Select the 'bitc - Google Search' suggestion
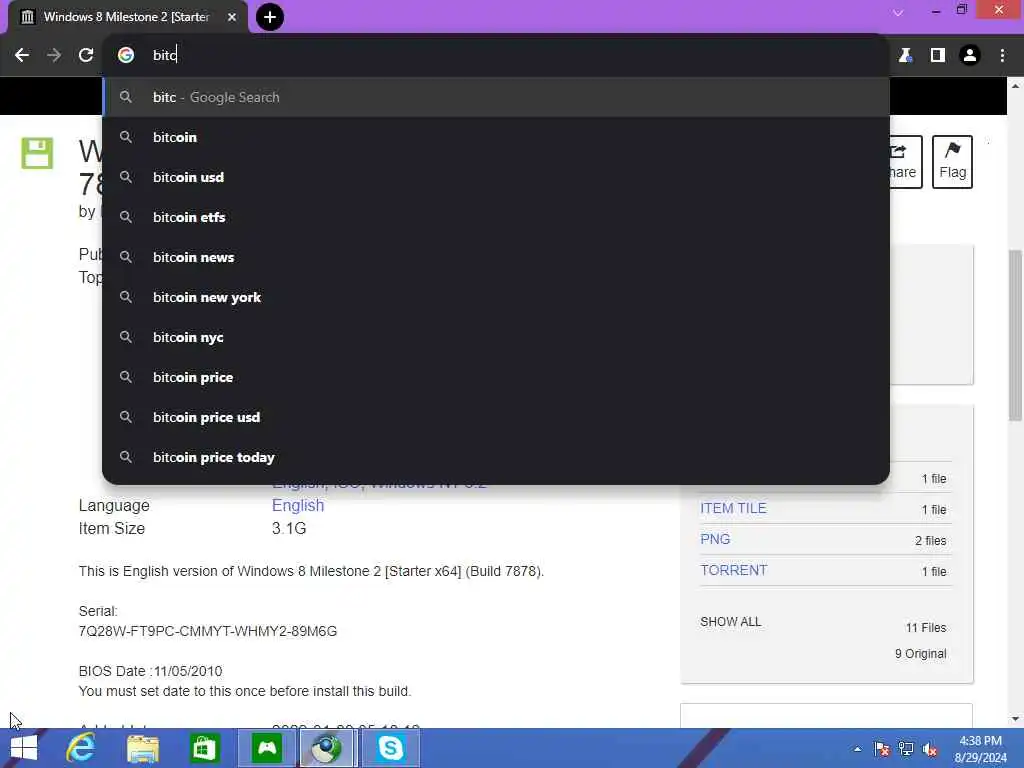Viewport: 1024px width, 768px height. pos(496,97)
